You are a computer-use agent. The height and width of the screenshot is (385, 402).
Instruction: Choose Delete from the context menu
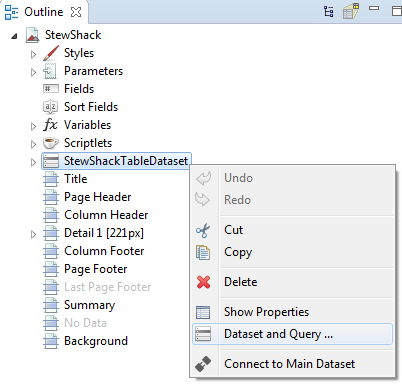(292, 282)
